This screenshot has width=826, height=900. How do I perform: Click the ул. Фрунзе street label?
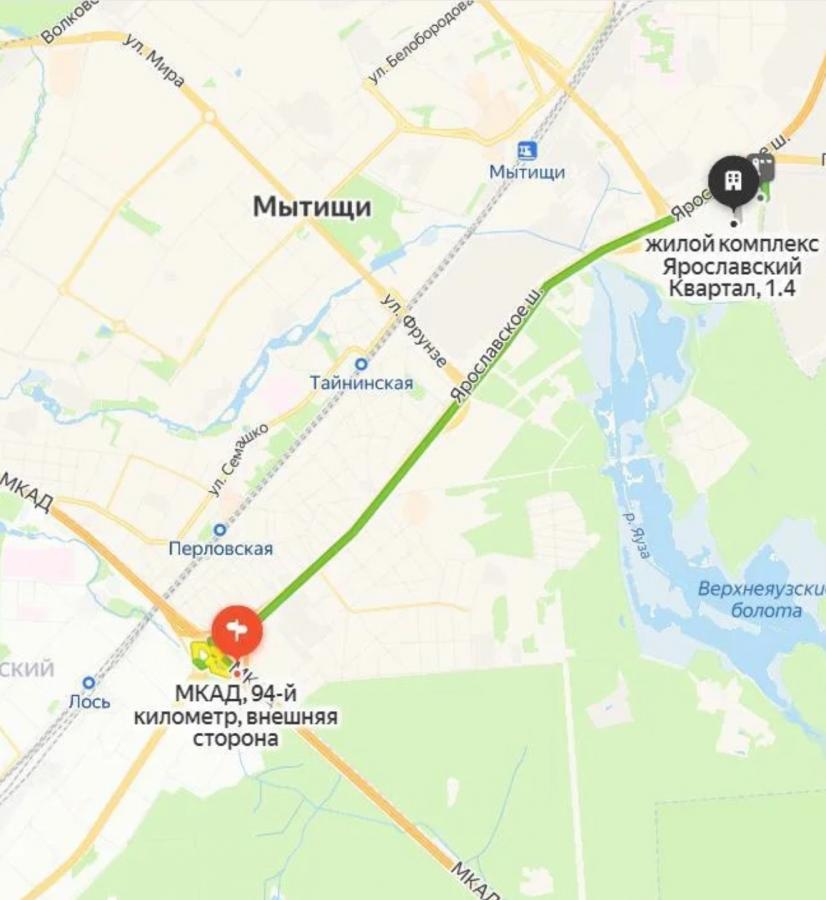point(415,331)
